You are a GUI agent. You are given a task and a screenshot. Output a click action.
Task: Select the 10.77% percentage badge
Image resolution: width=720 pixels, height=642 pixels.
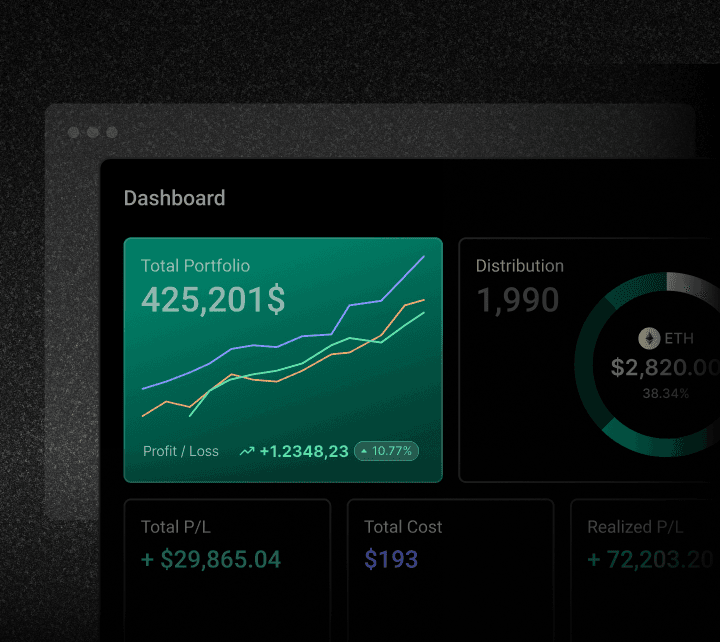386,451
